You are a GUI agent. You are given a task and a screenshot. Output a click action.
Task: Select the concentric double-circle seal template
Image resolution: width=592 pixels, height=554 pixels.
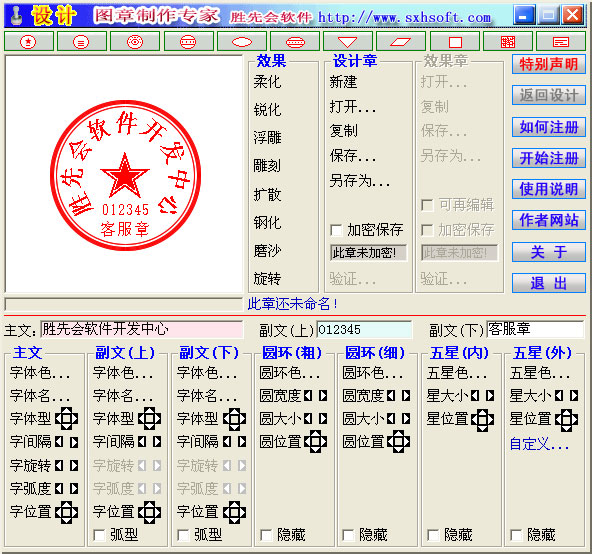coord(135,42)
